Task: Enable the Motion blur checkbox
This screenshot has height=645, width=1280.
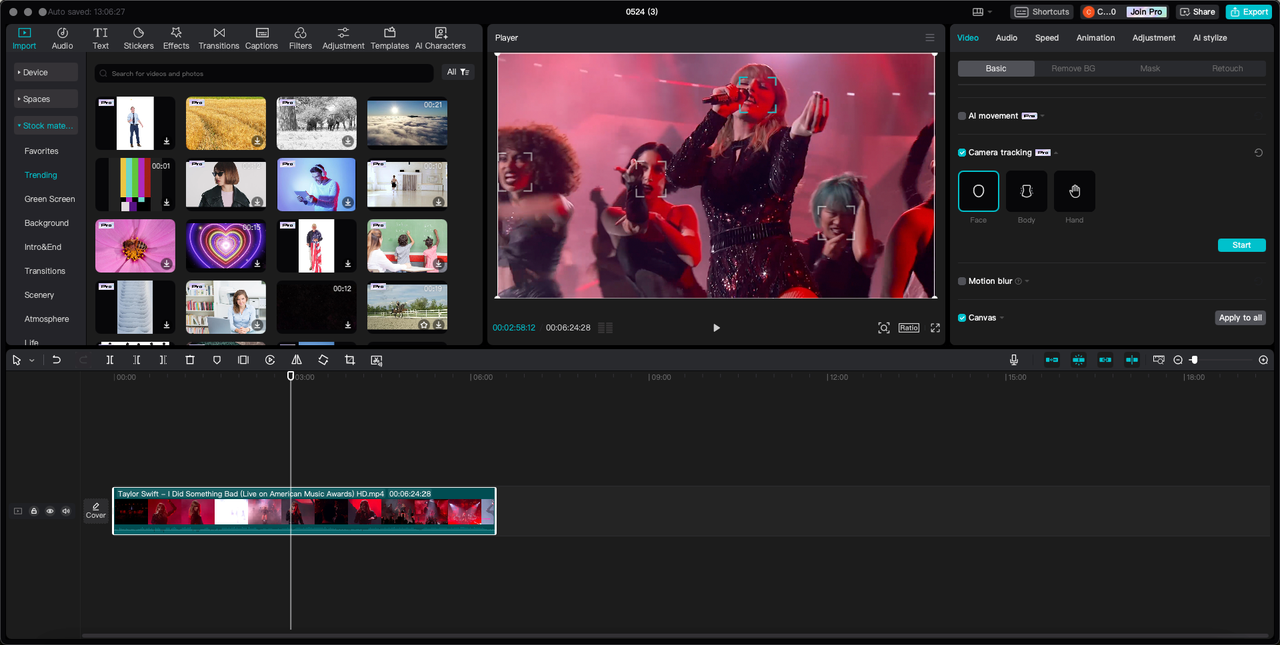Action: pos(962,282)
